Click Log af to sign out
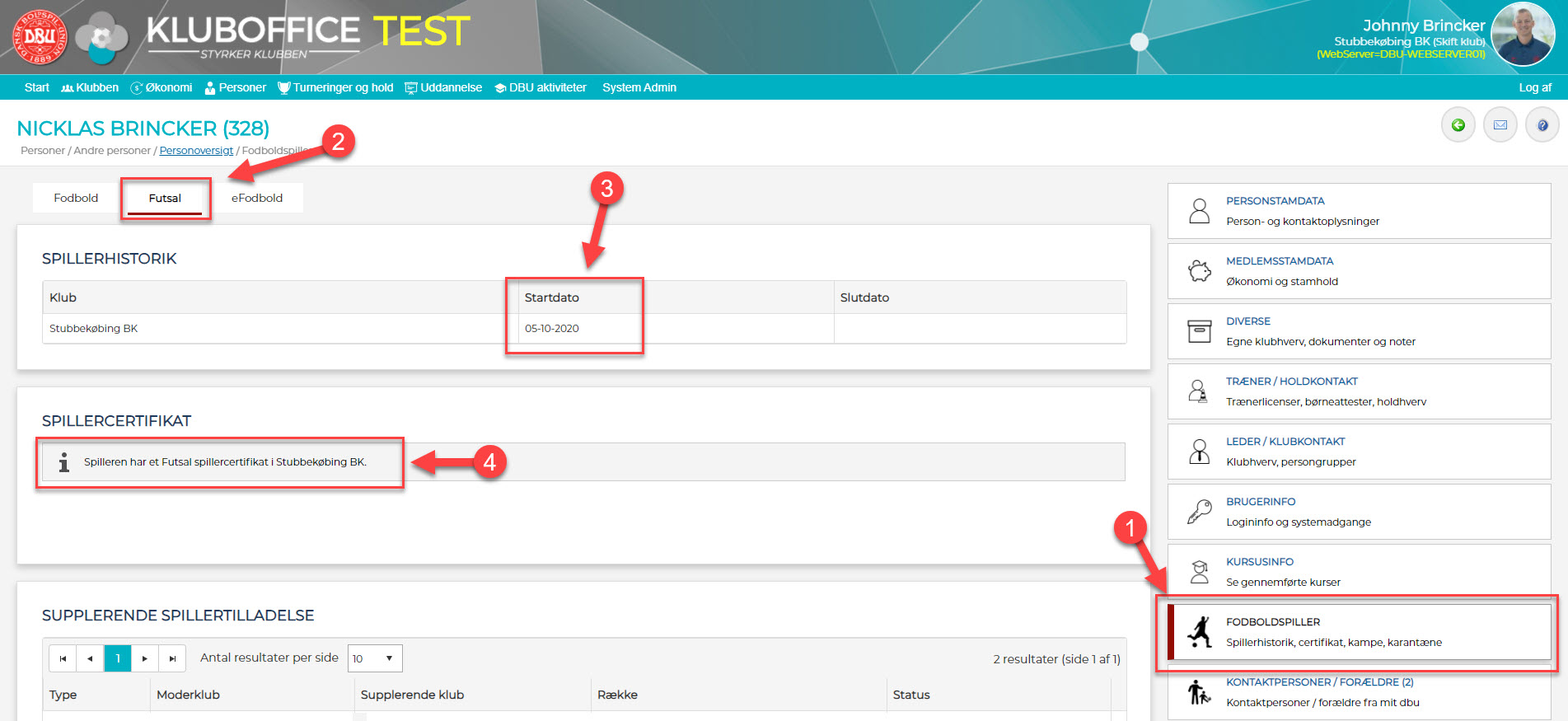1568x721 pixels. point(1535,87)
